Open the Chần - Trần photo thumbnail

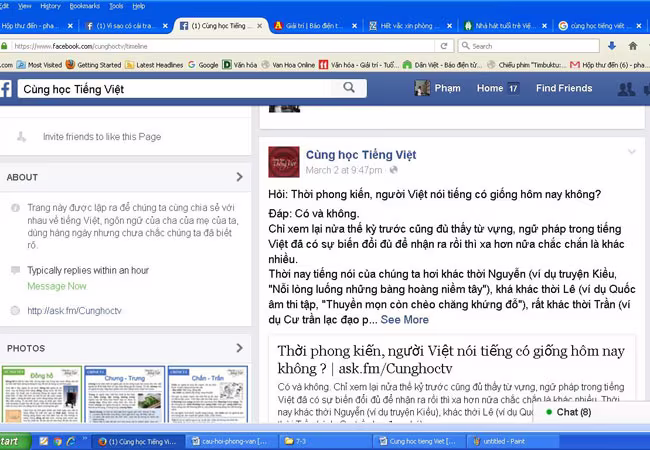[208, 394]
